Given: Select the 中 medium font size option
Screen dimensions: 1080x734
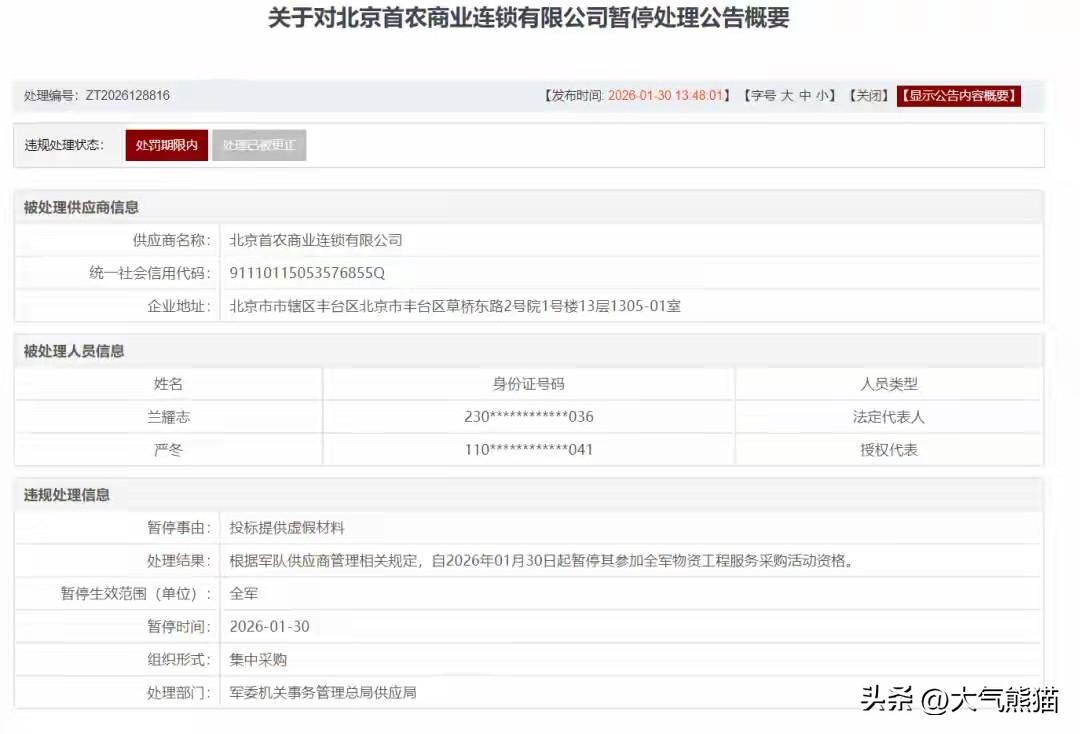Looking at the screenshot, I should [804, 95].
